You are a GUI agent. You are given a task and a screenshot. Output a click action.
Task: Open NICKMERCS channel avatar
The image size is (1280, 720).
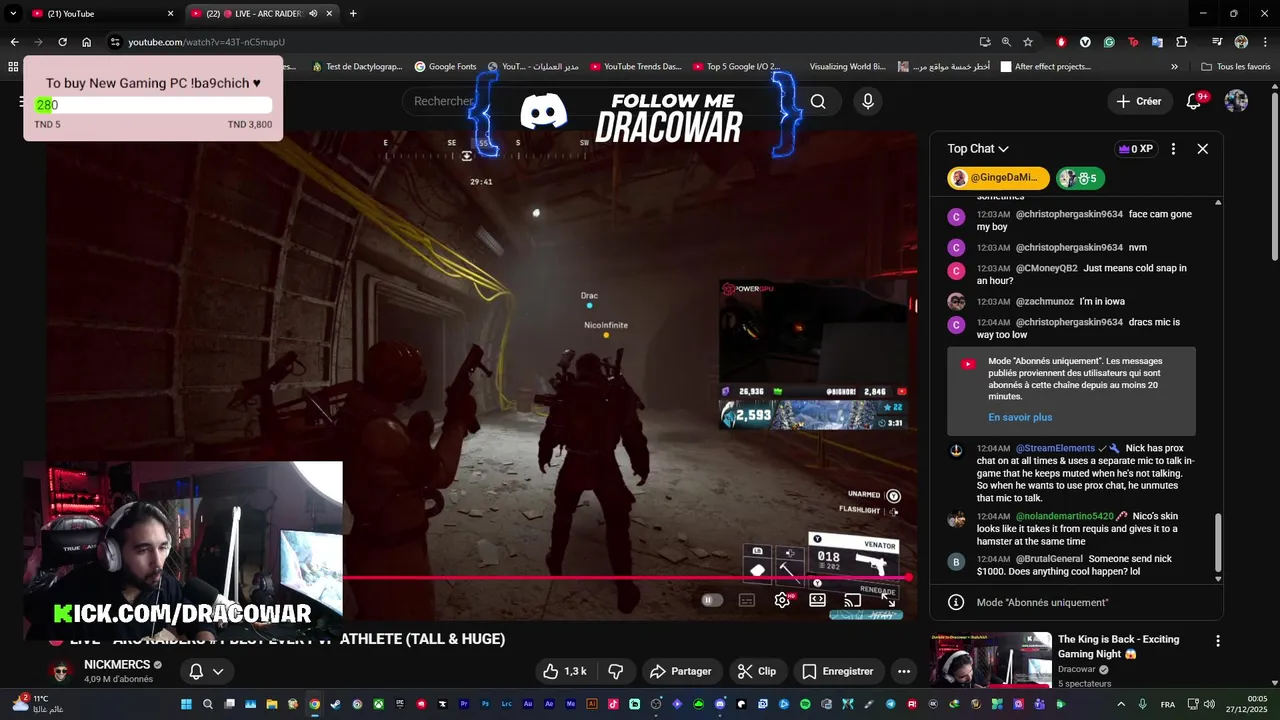(62, 671)
